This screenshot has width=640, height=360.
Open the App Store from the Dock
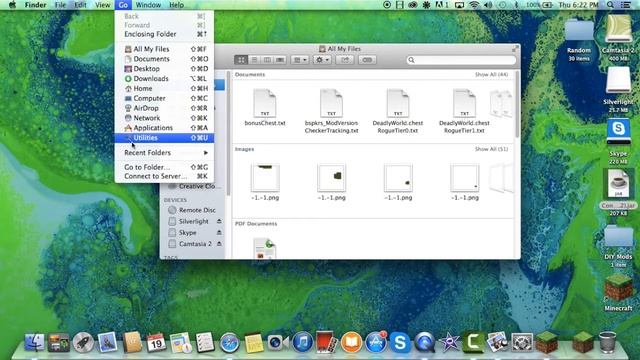376,342
